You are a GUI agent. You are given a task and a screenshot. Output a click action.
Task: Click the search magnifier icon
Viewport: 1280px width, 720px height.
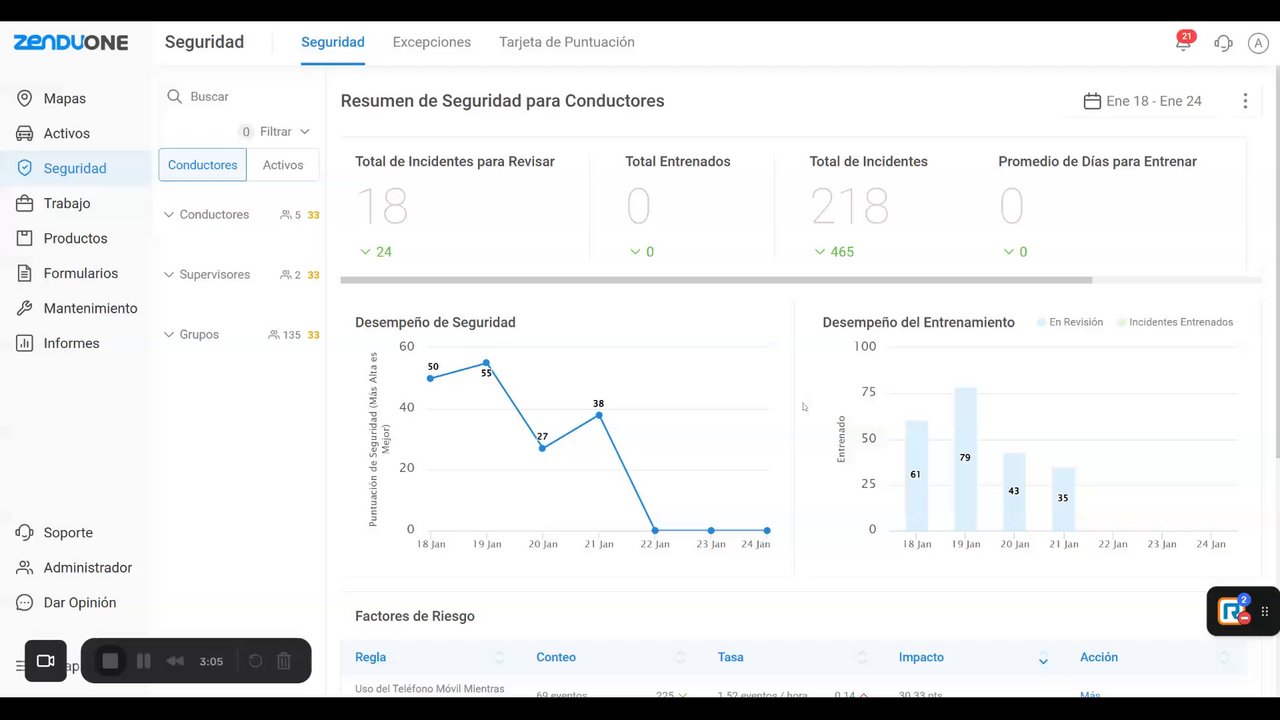[x=174, y=97]
